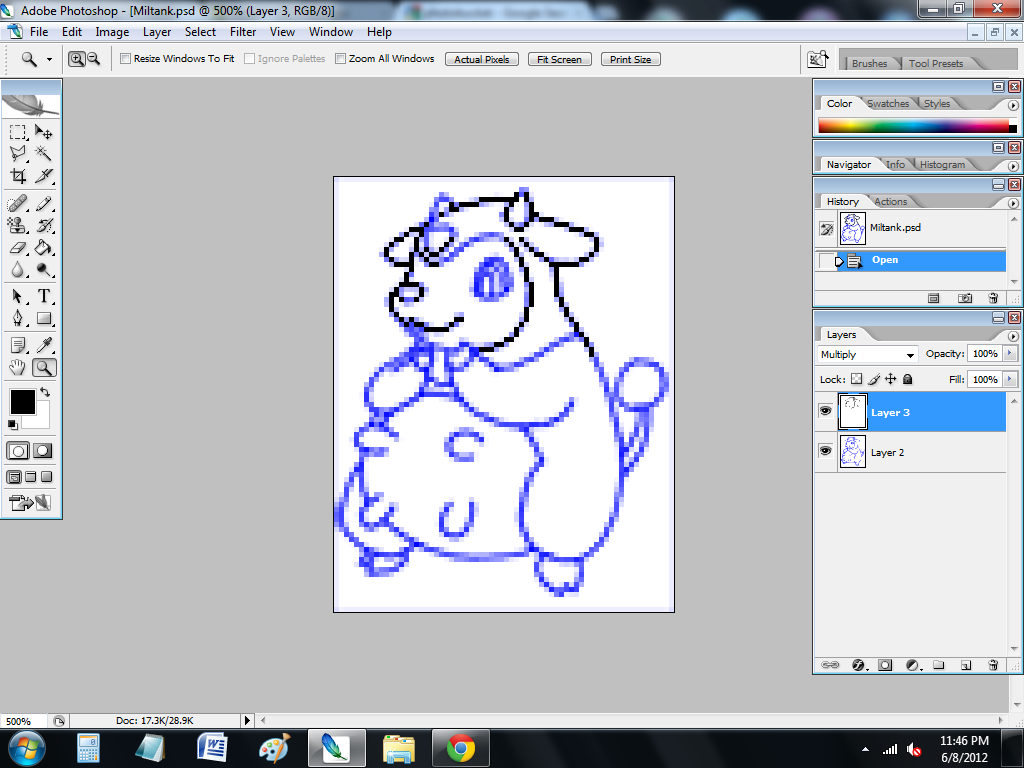Open the Color panel flyout menu
The width and height of the screenshot is (1024, 768).
pyautogui.click(x=1013, y=106)
